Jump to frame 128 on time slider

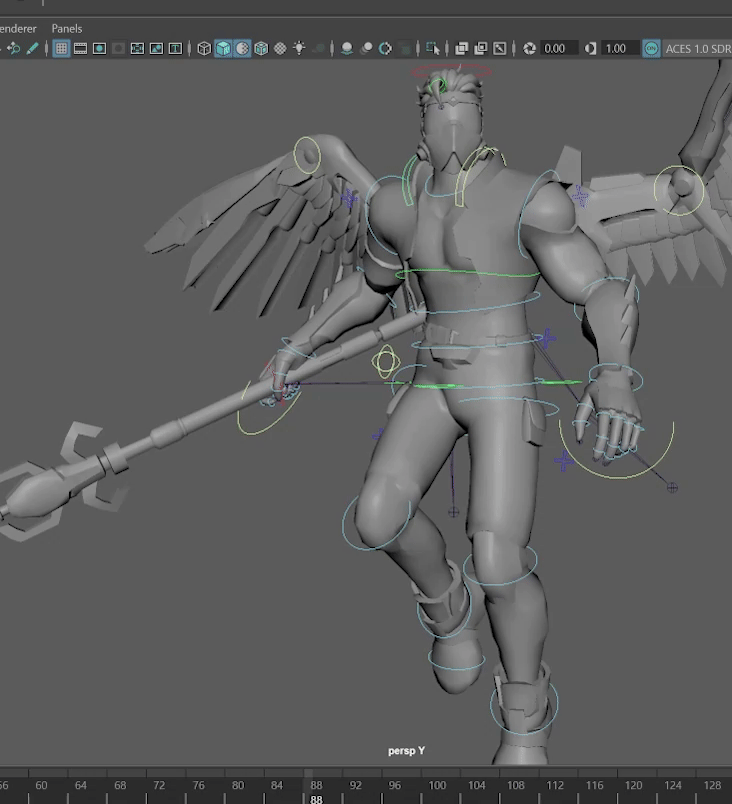tap(712, 785)
